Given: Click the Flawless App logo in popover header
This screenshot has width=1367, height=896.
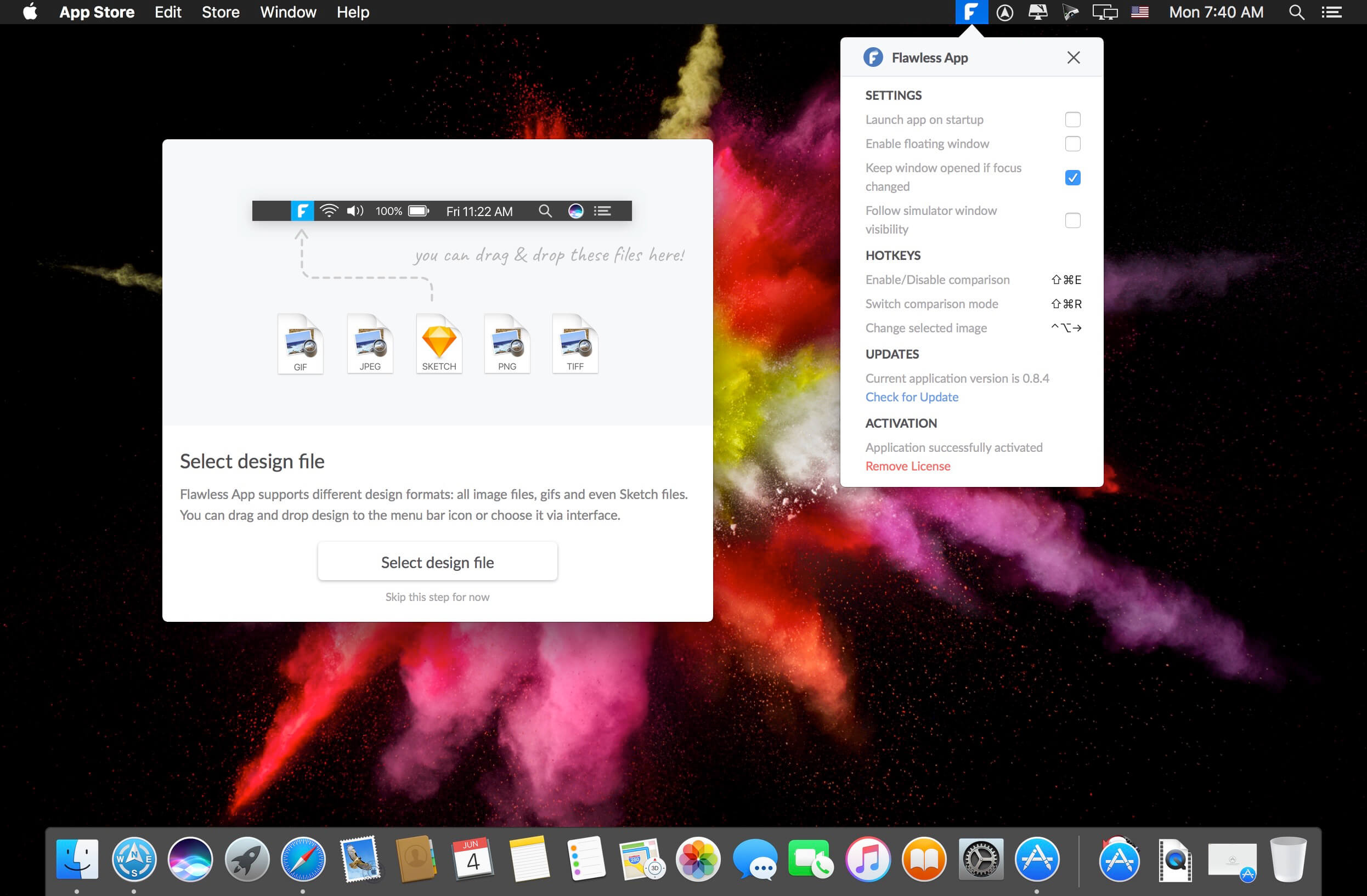Looking at the screenshot, I should pos(873,58).
